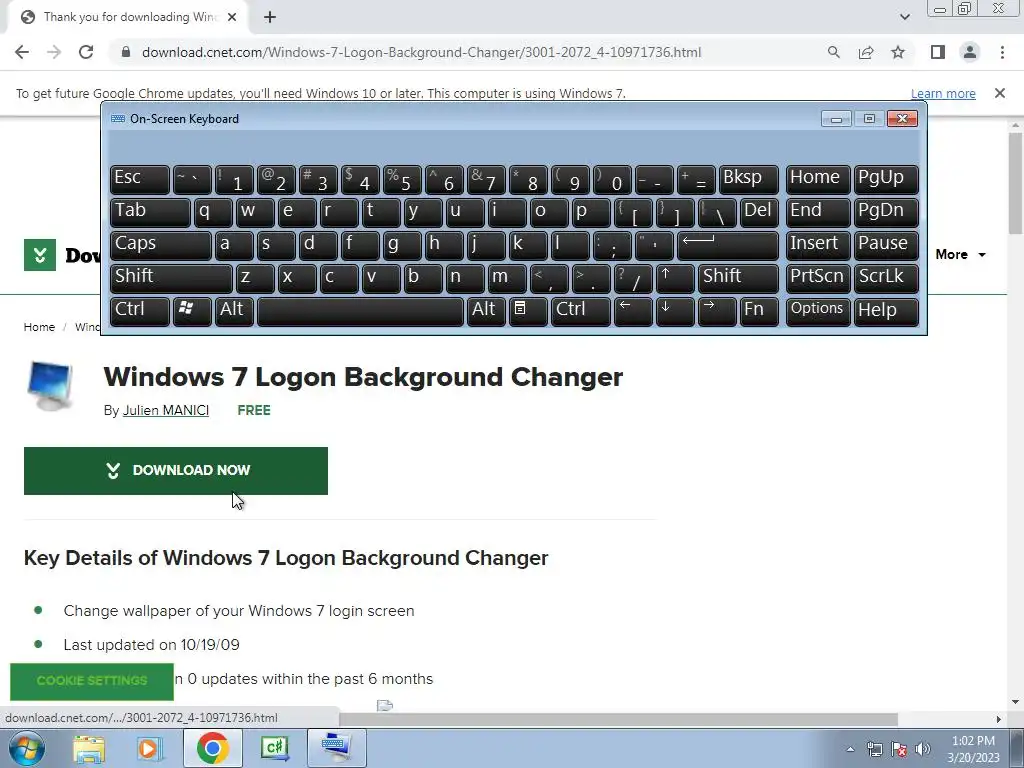Click the forward navigation arrow
Viewport: 1024px width, 768px height.
[x=54, y=52]
